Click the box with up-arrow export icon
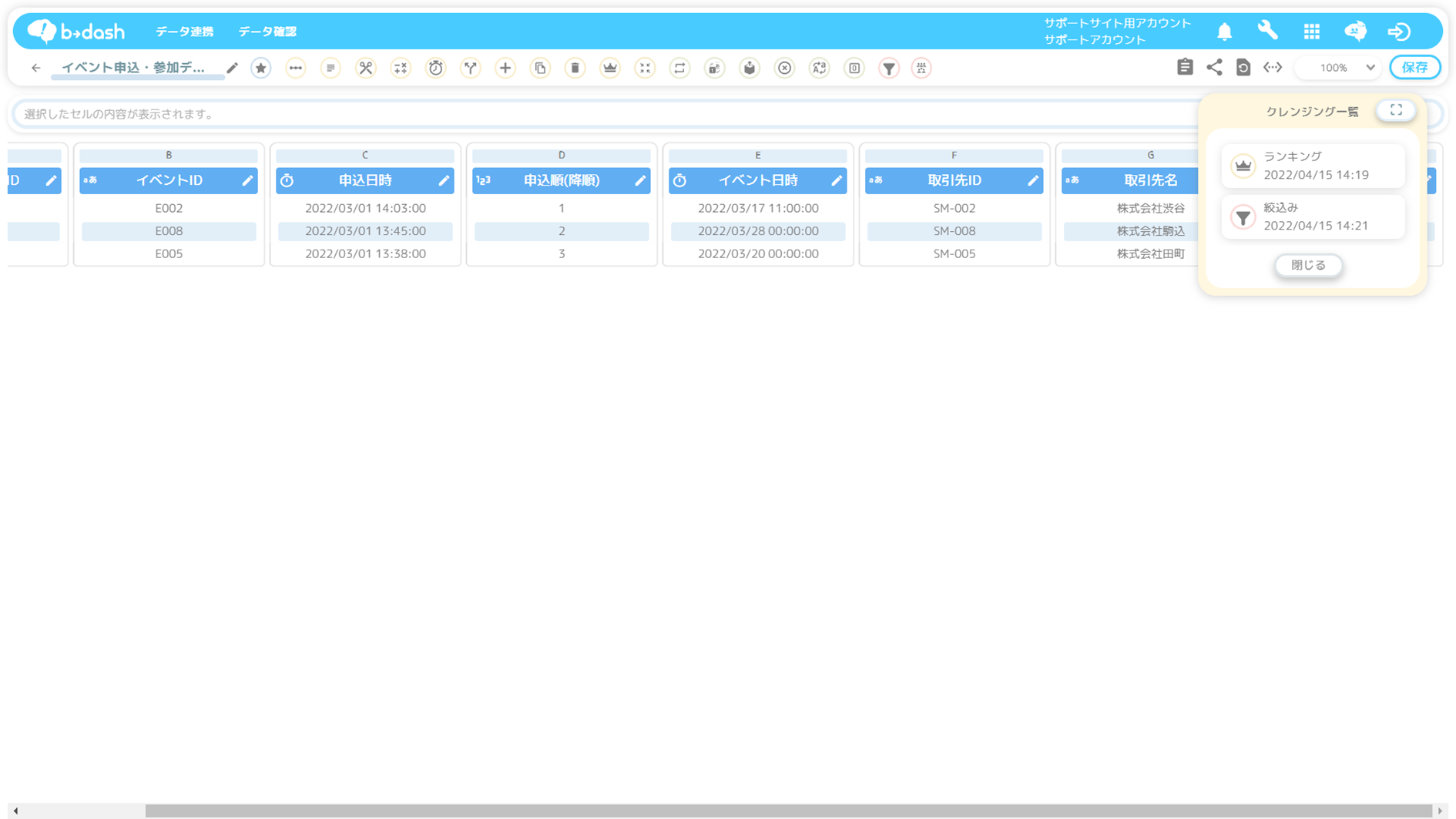This screenshot has width=1456, height=819. [x=750, y=68]
